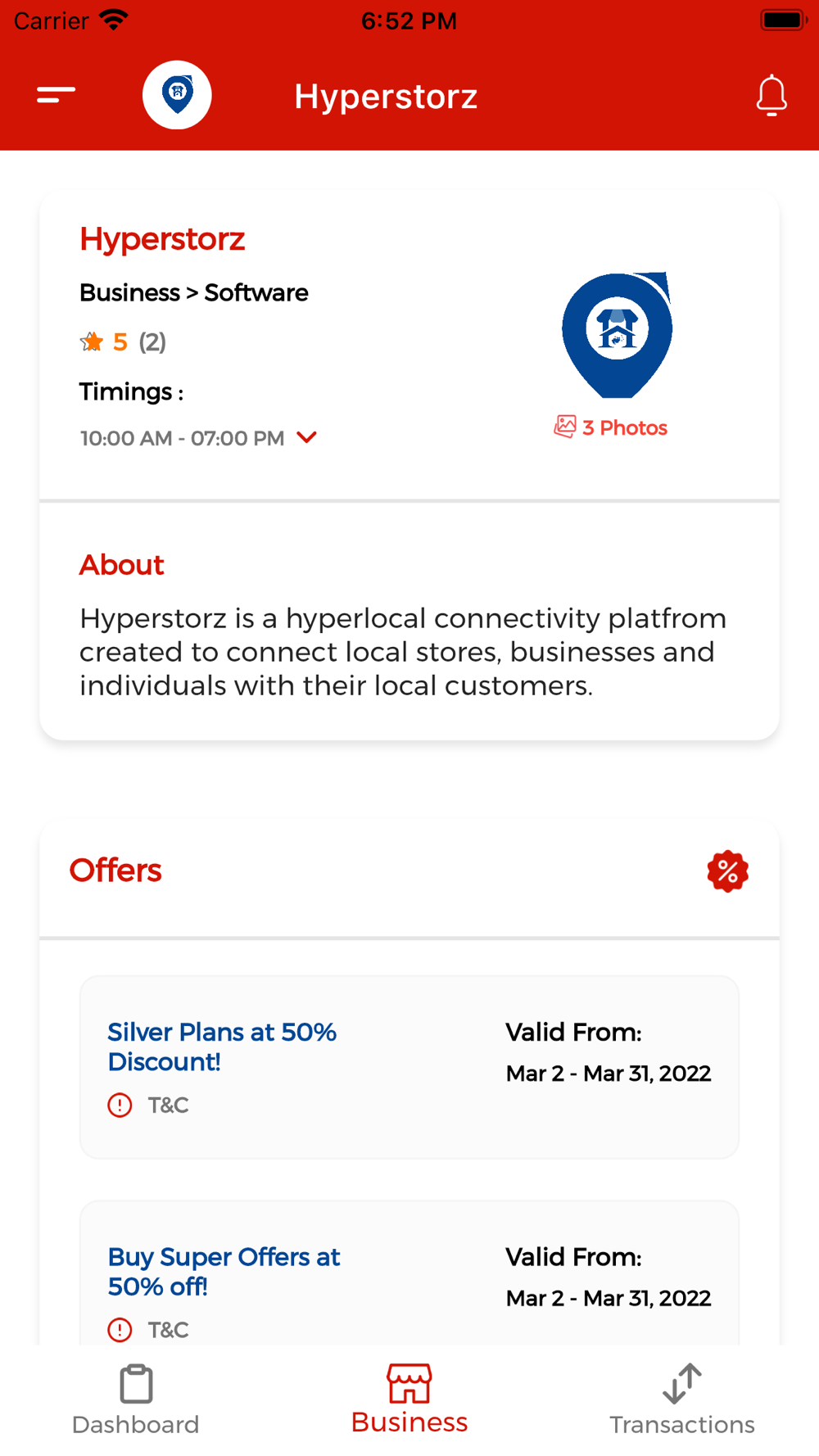Tap the business profile pin image
The image size is (819, 1456).
[x=617, y=335]
